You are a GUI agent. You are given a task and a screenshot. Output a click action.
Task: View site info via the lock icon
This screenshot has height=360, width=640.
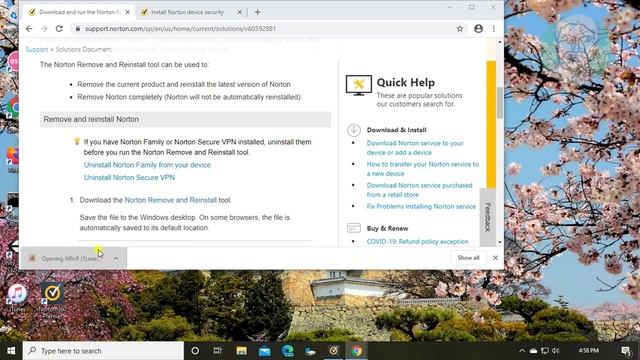[x=78, y=29]
